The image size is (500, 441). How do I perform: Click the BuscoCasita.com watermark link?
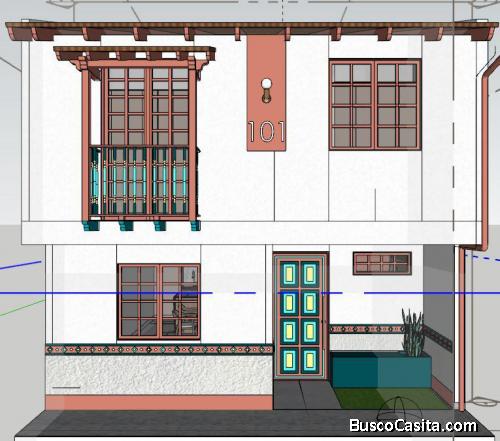point(413,426)
